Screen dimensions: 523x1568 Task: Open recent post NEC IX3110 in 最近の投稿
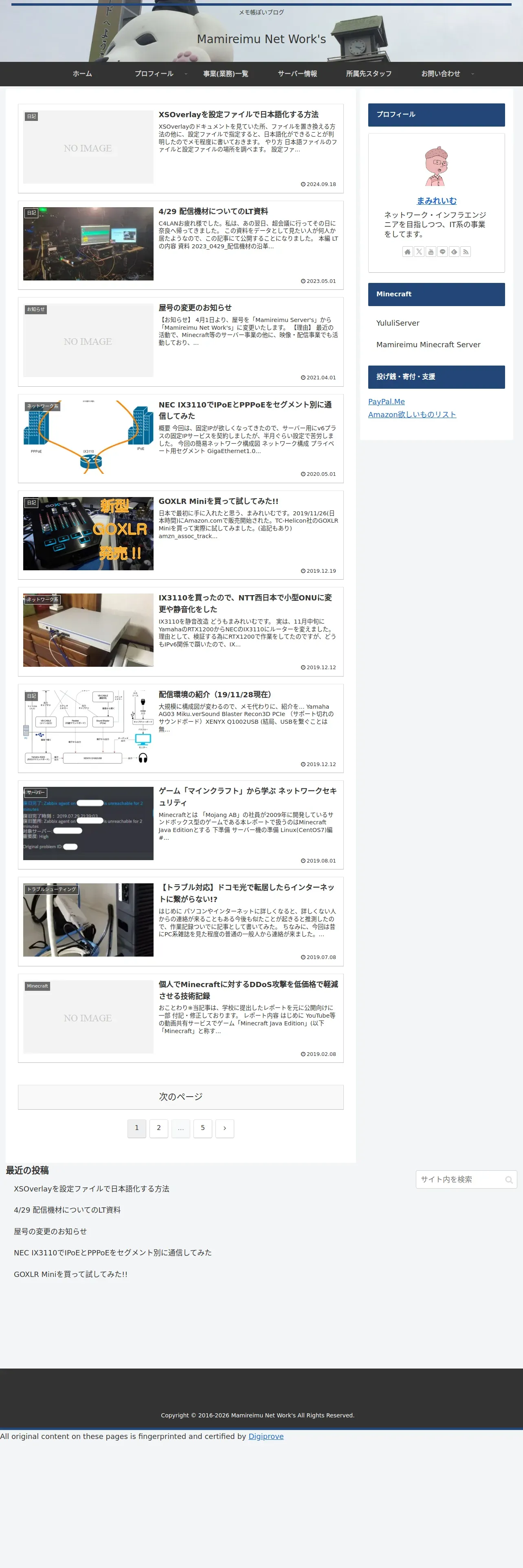pos(113,1253)
